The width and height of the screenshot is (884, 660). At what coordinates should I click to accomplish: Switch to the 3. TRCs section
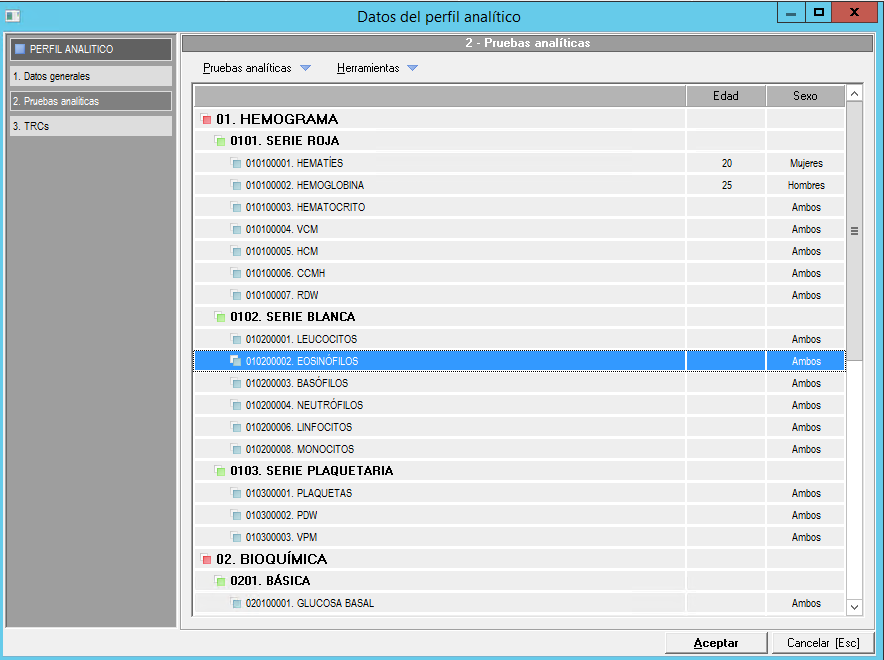(90, 127)
